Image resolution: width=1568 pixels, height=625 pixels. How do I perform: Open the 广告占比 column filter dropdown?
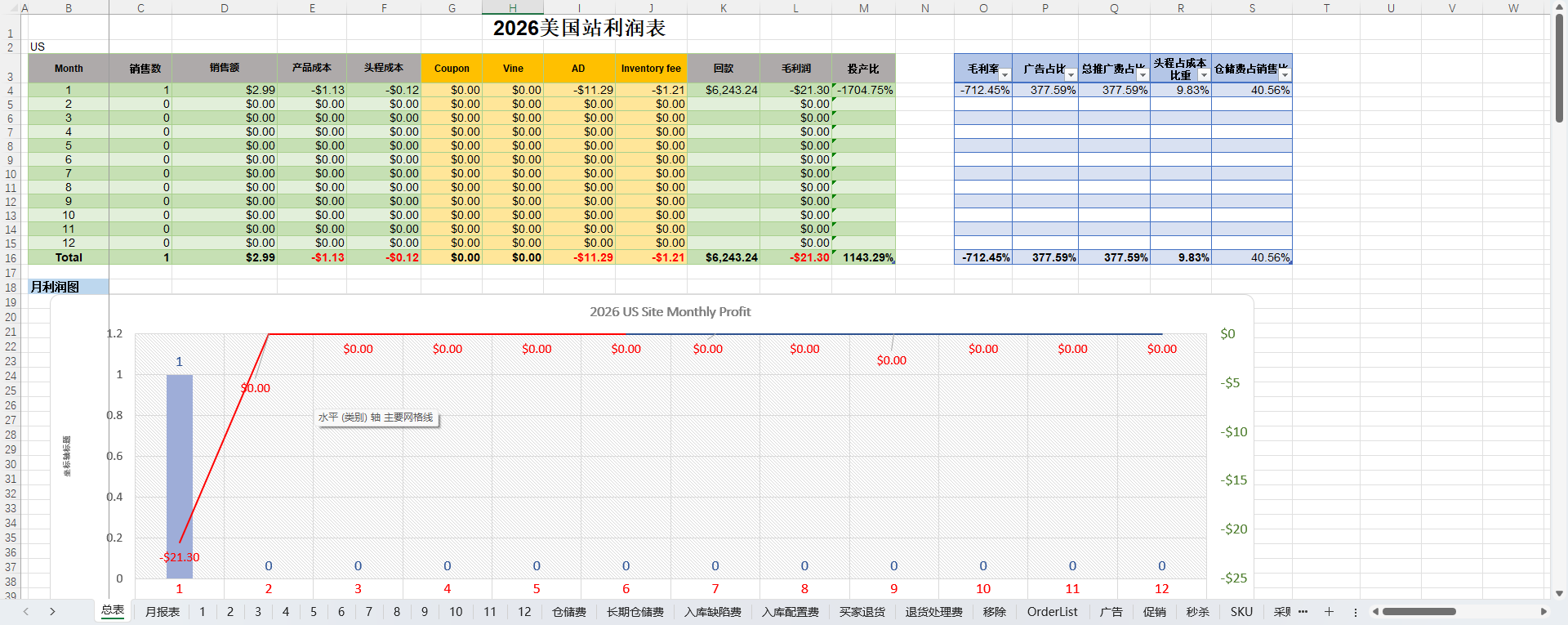tap(1071, 75)
